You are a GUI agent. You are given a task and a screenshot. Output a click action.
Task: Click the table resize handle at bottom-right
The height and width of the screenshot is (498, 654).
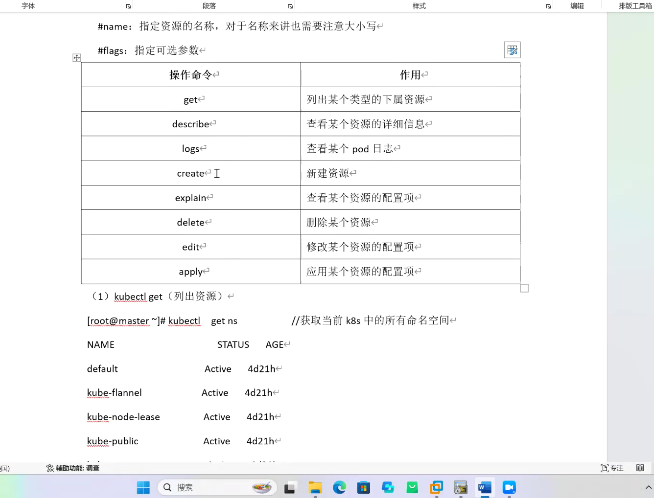pos(525,288)
